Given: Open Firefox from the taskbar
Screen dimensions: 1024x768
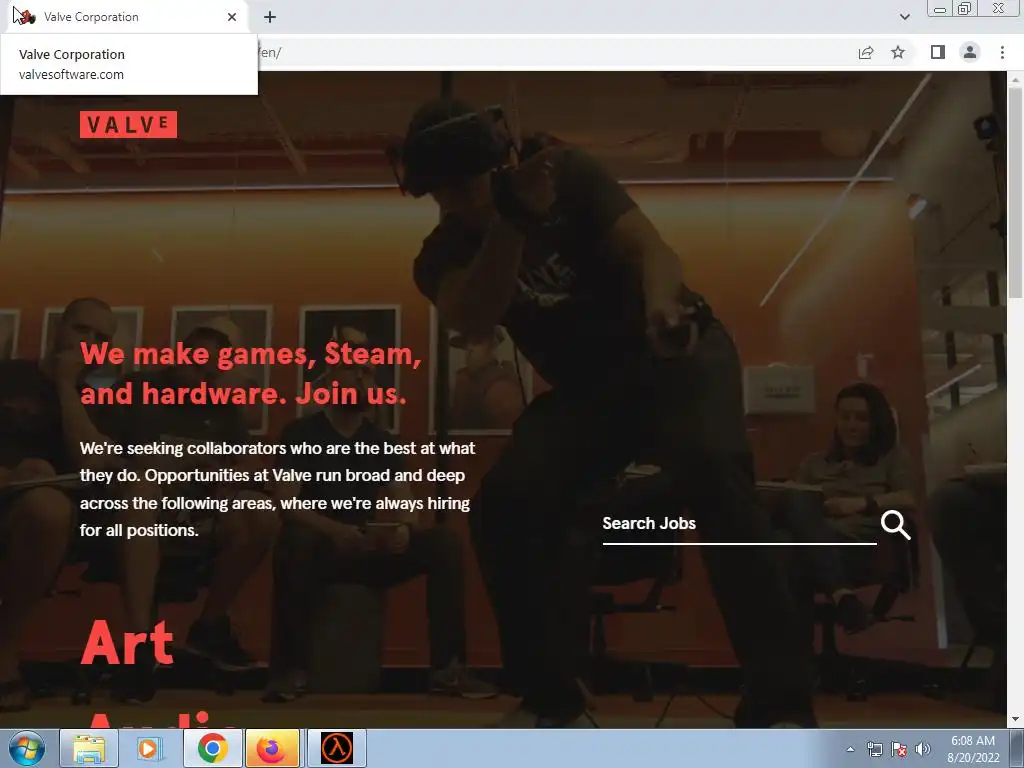Looking at the screenshot, I should (x=273, y=748).
